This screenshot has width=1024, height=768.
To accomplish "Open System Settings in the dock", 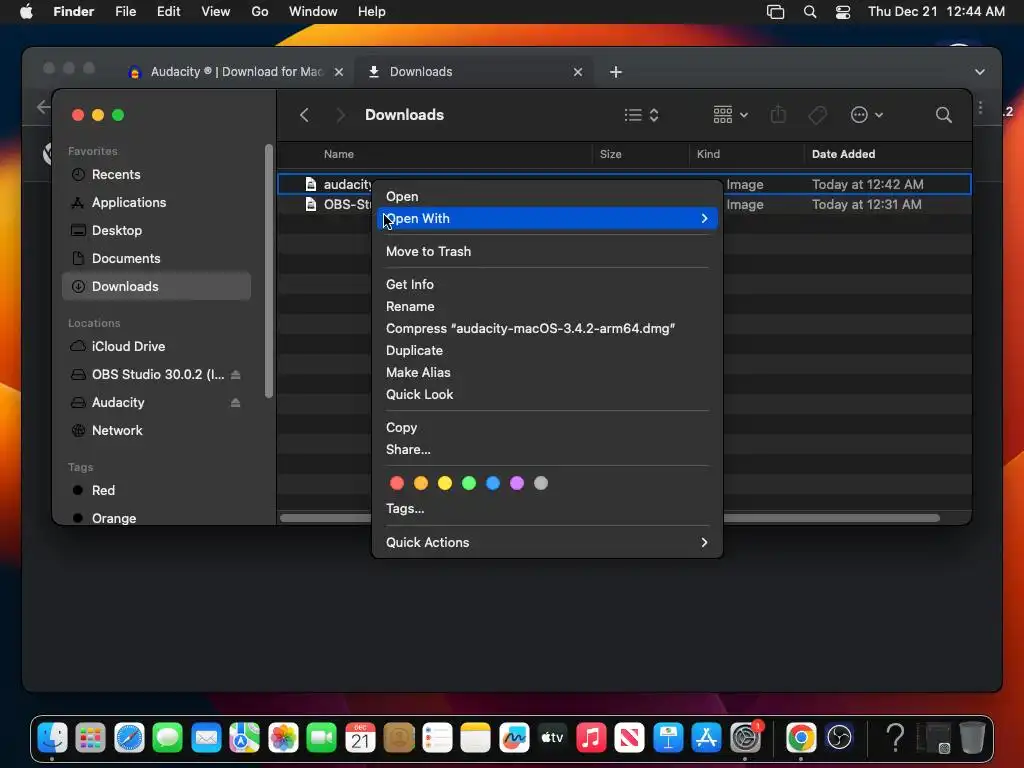I will click(745, 738).
